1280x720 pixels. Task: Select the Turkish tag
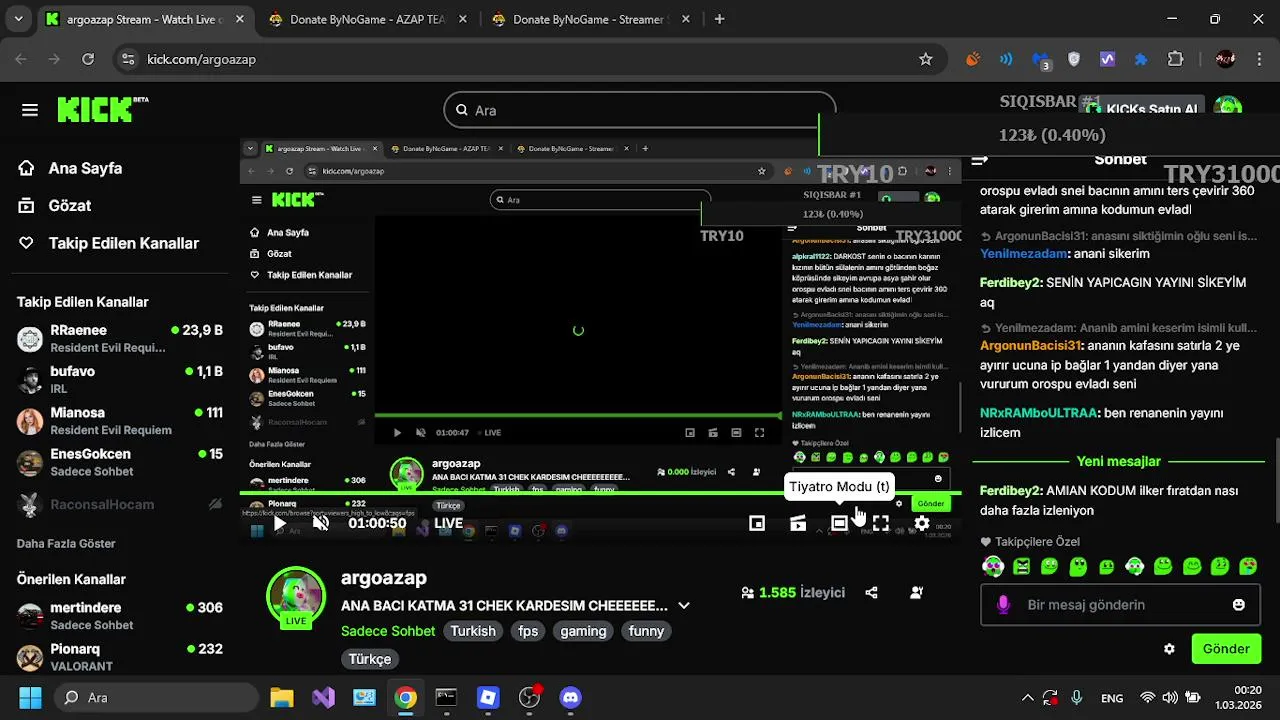tap(473, 631)
